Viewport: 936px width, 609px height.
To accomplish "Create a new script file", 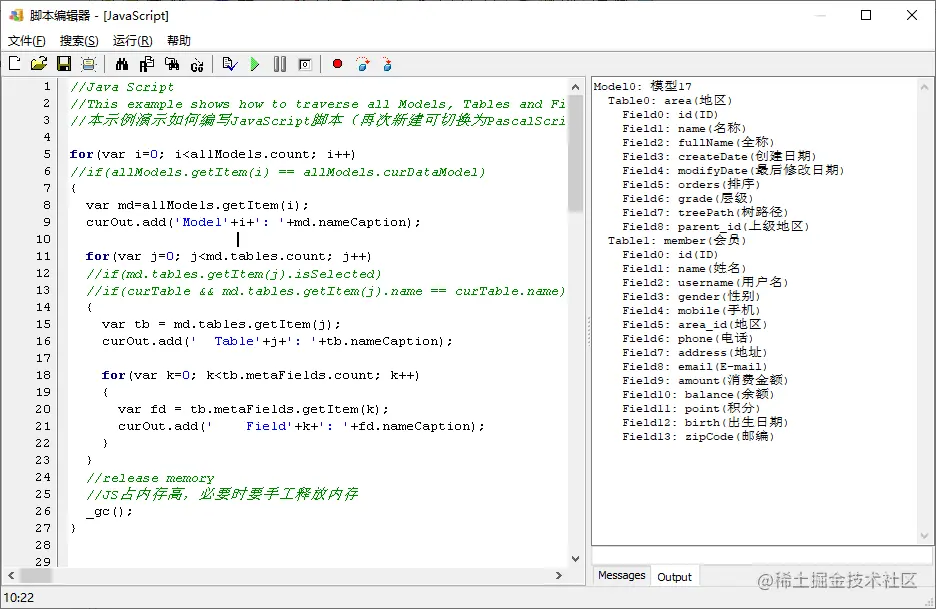I will point(14,64).
